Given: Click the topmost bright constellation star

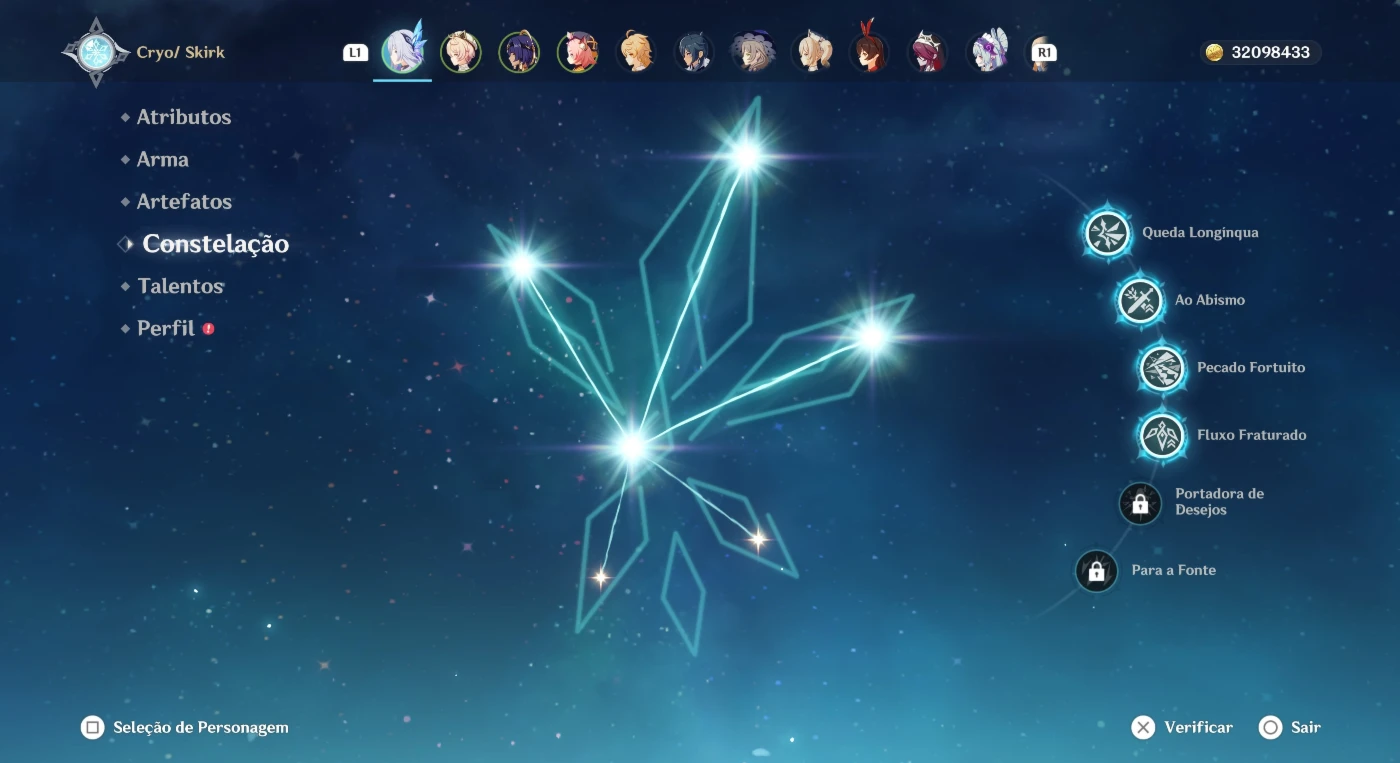Looking at the screenshot, I should pyautogui.click(x=746, y=156).
